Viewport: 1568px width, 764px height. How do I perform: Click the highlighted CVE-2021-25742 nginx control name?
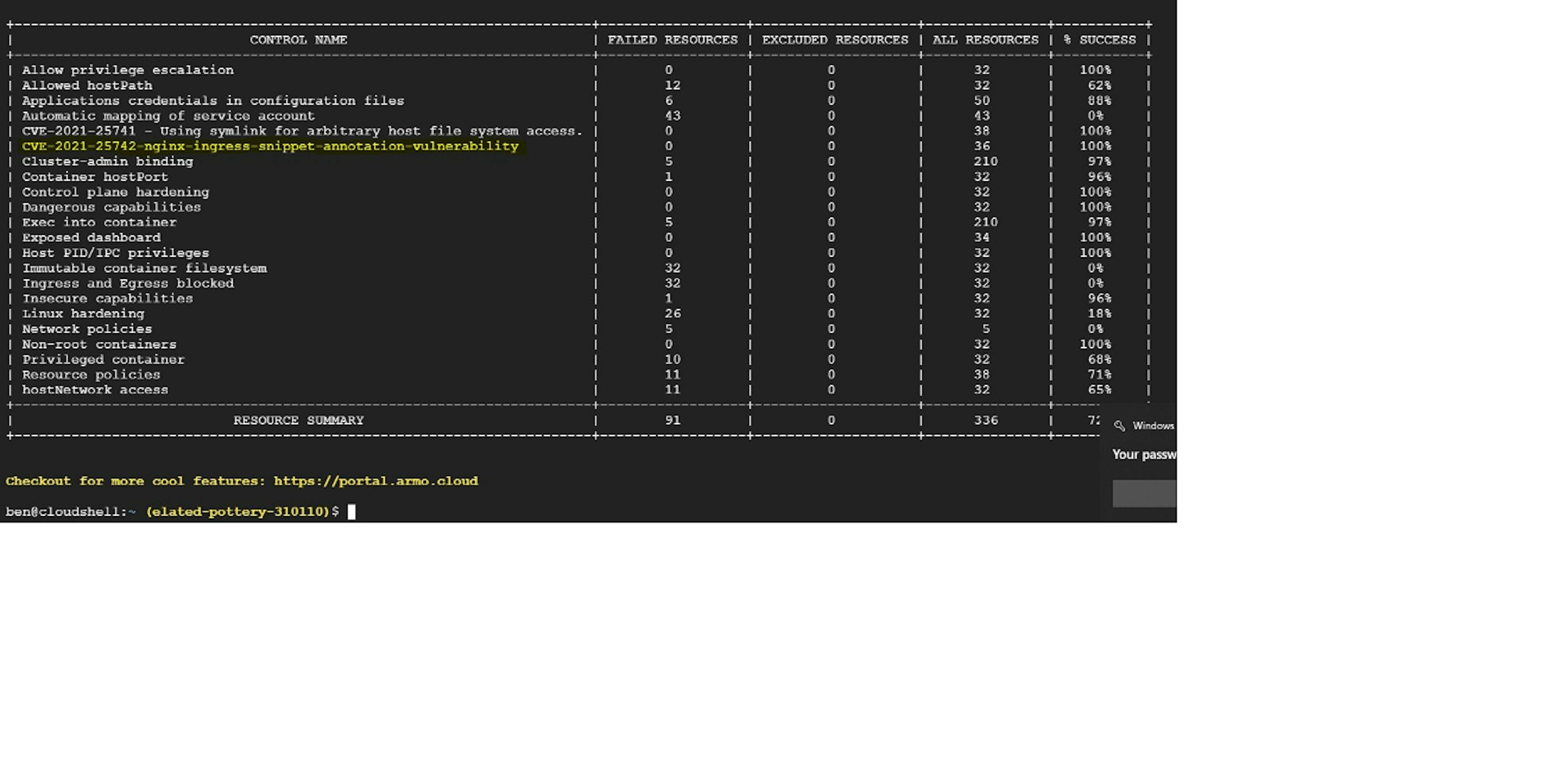click(x=270, y=146)
